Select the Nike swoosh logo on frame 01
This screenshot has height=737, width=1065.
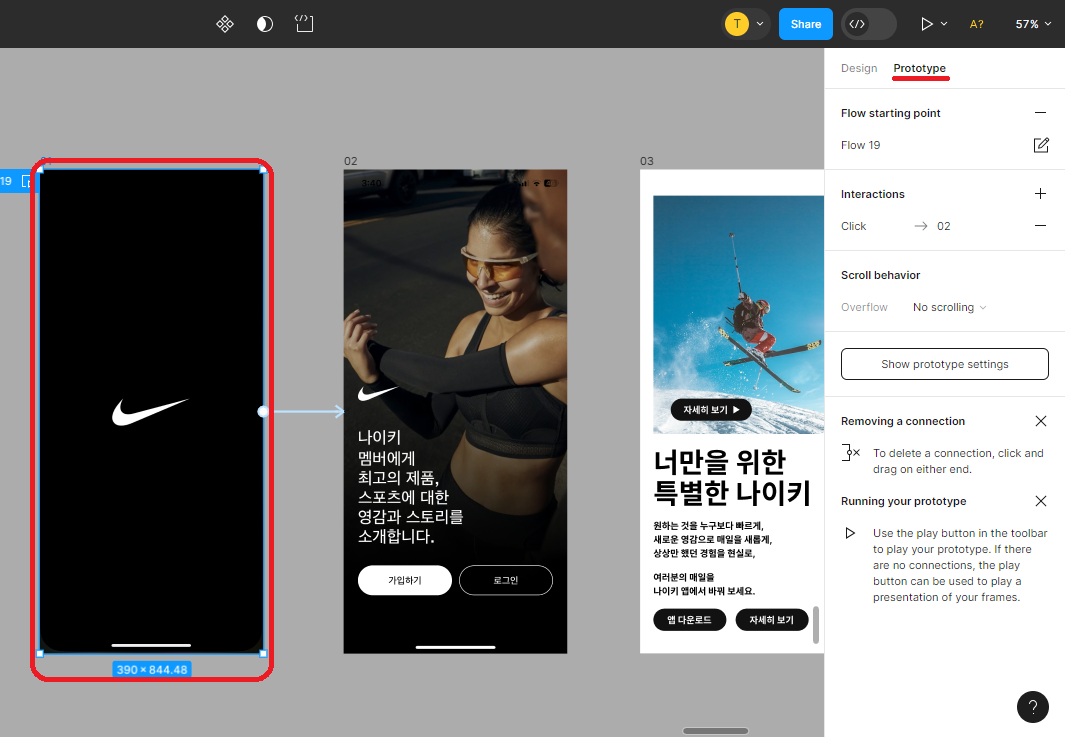point(150,412)
